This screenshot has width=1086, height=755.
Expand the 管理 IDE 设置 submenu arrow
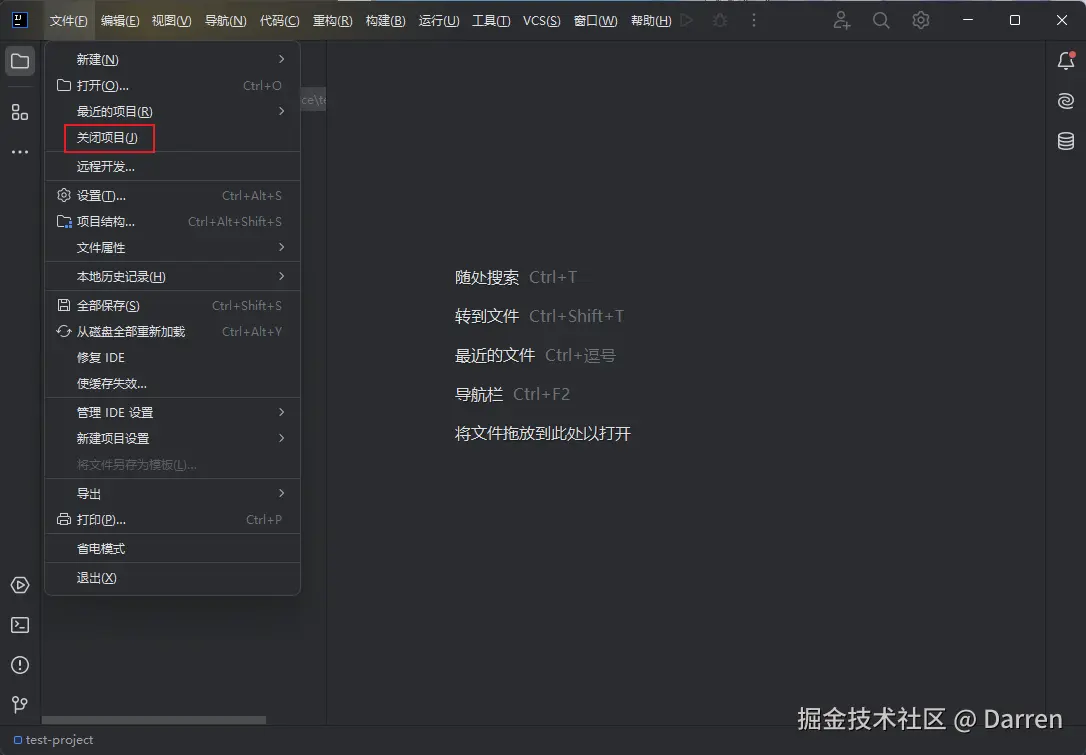pyautogui.click(x=281, y=412)
